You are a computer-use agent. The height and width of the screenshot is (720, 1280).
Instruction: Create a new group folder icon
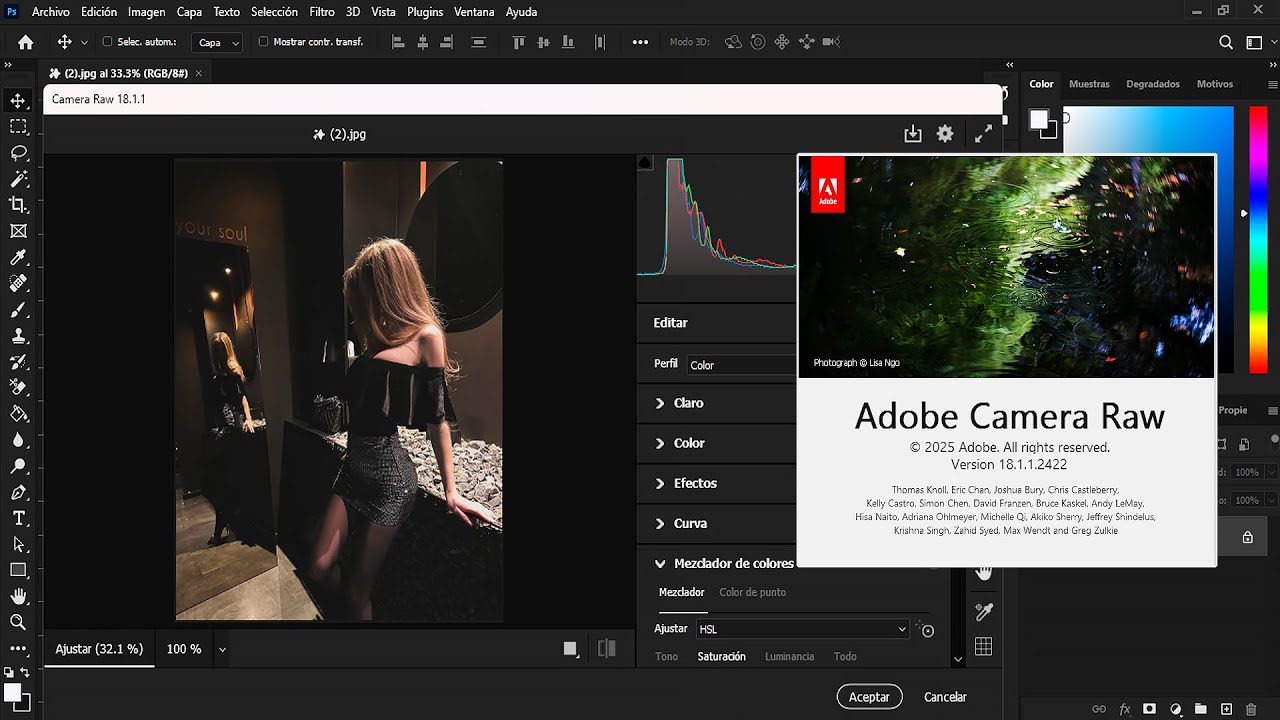(1201, 709)
